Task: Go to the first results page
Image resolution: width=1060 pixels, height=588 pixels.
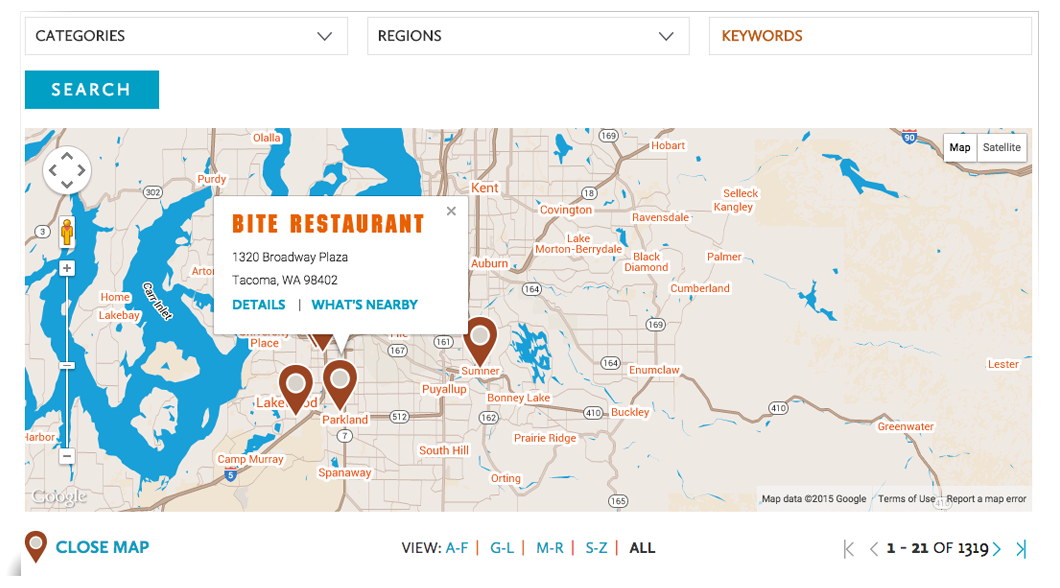Action: click(848, 549)
